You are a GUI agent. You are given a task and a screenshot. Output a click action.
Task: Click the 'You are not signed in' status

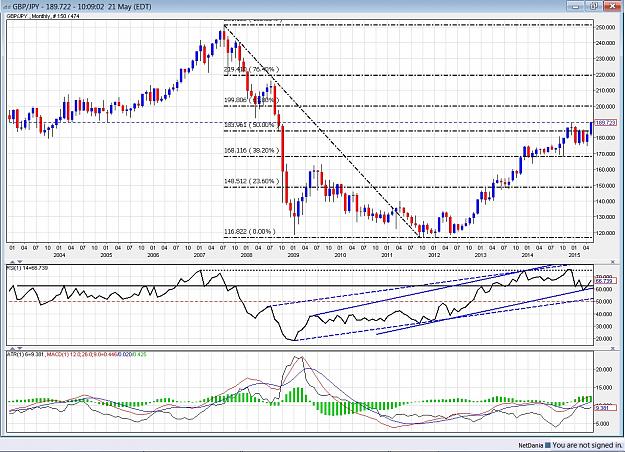pos(587,445)
